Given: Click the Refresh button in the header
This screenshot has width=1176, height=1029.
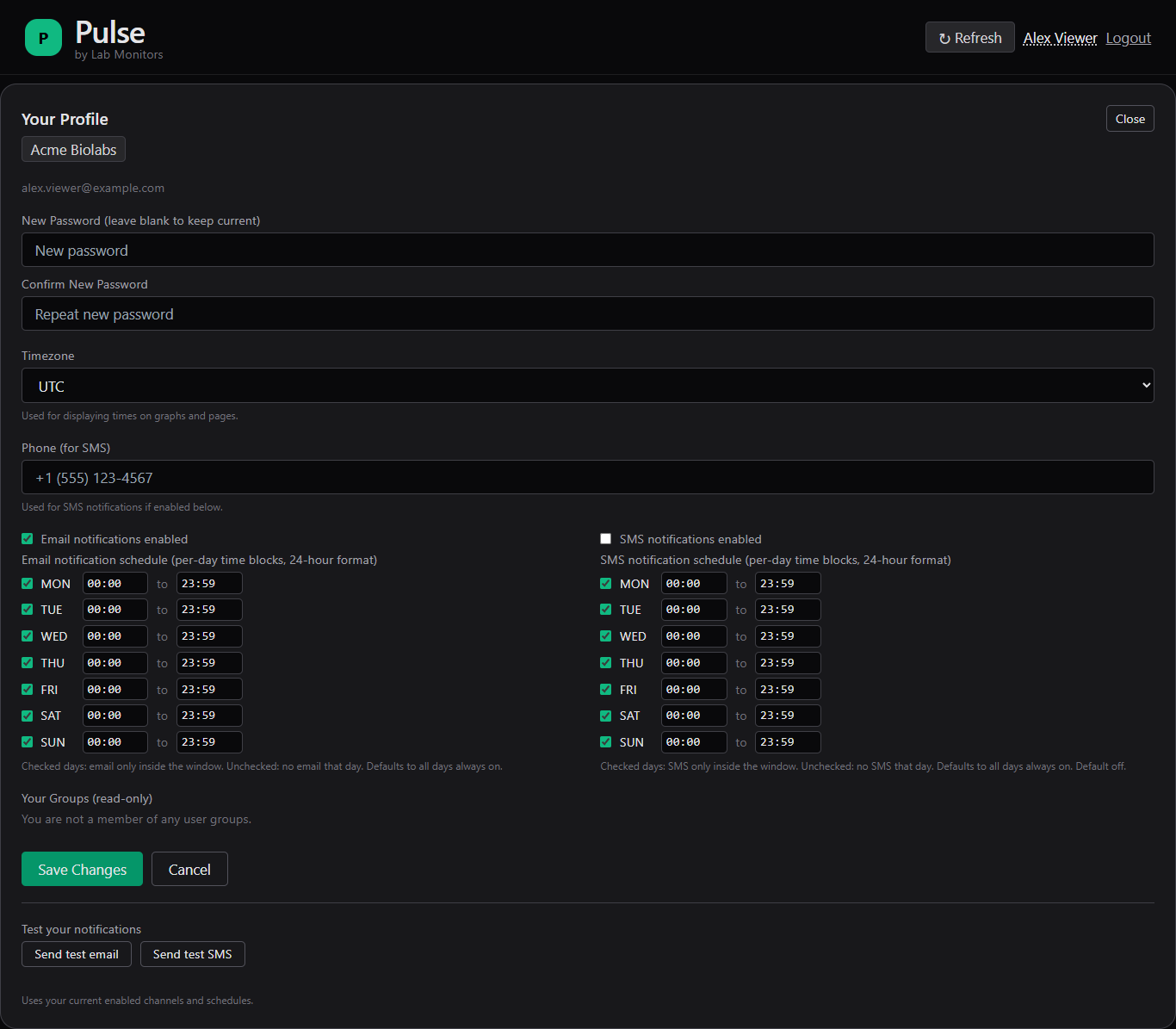Looking at the screenshot, I should click(x=969, y=38).
